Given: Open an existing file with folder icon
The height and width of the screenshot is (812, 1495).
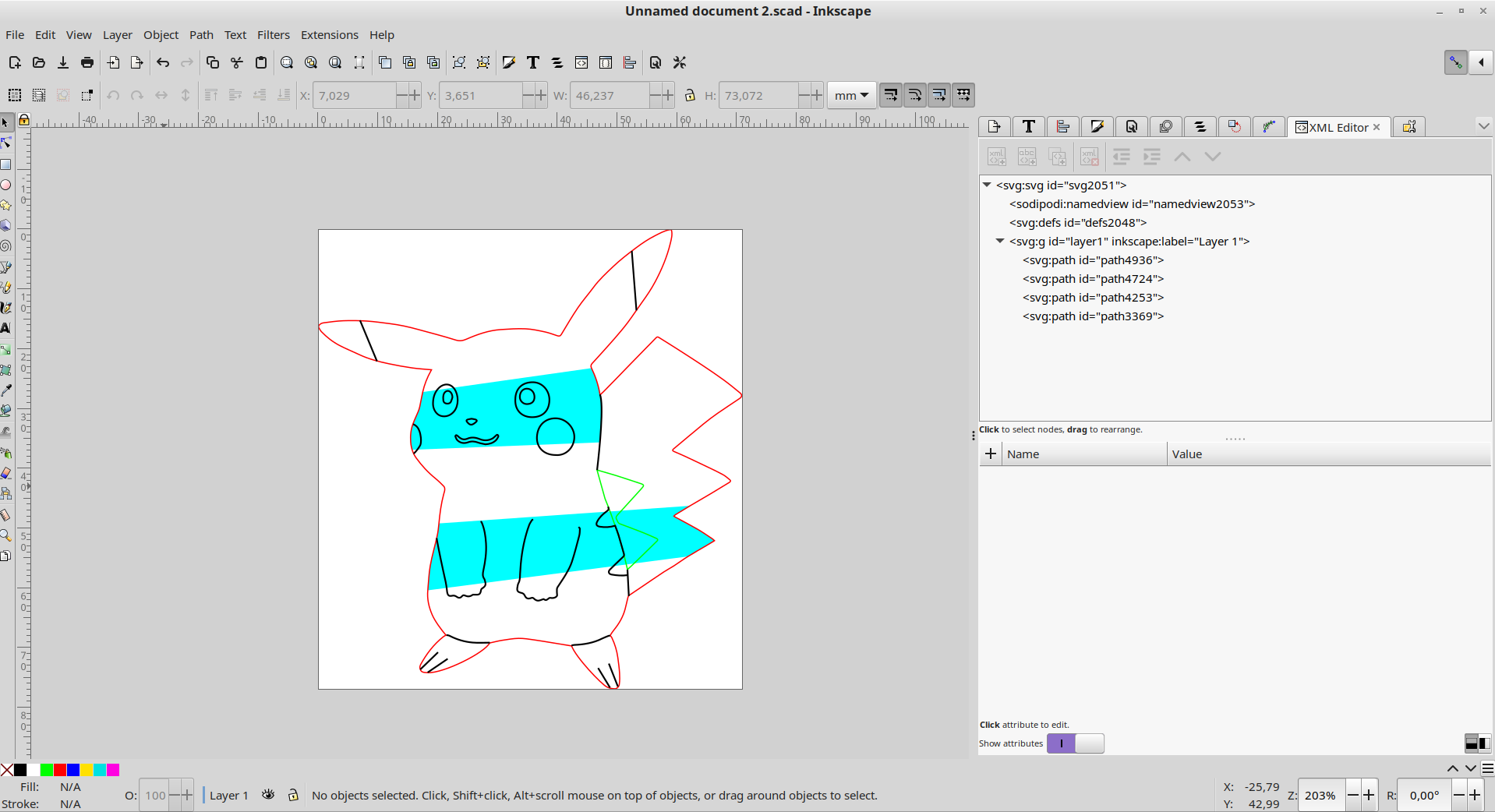Looking at the screenshot, I should [x=38, y=62].
